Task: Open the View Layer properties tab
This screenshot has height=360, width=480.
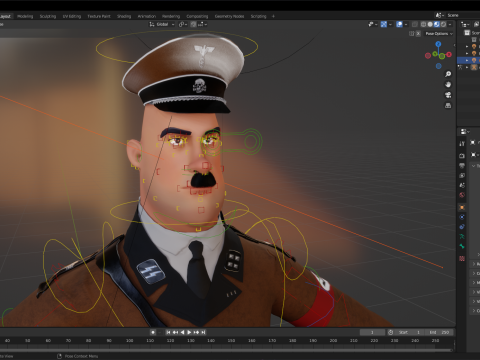Action: coord(462,175)
